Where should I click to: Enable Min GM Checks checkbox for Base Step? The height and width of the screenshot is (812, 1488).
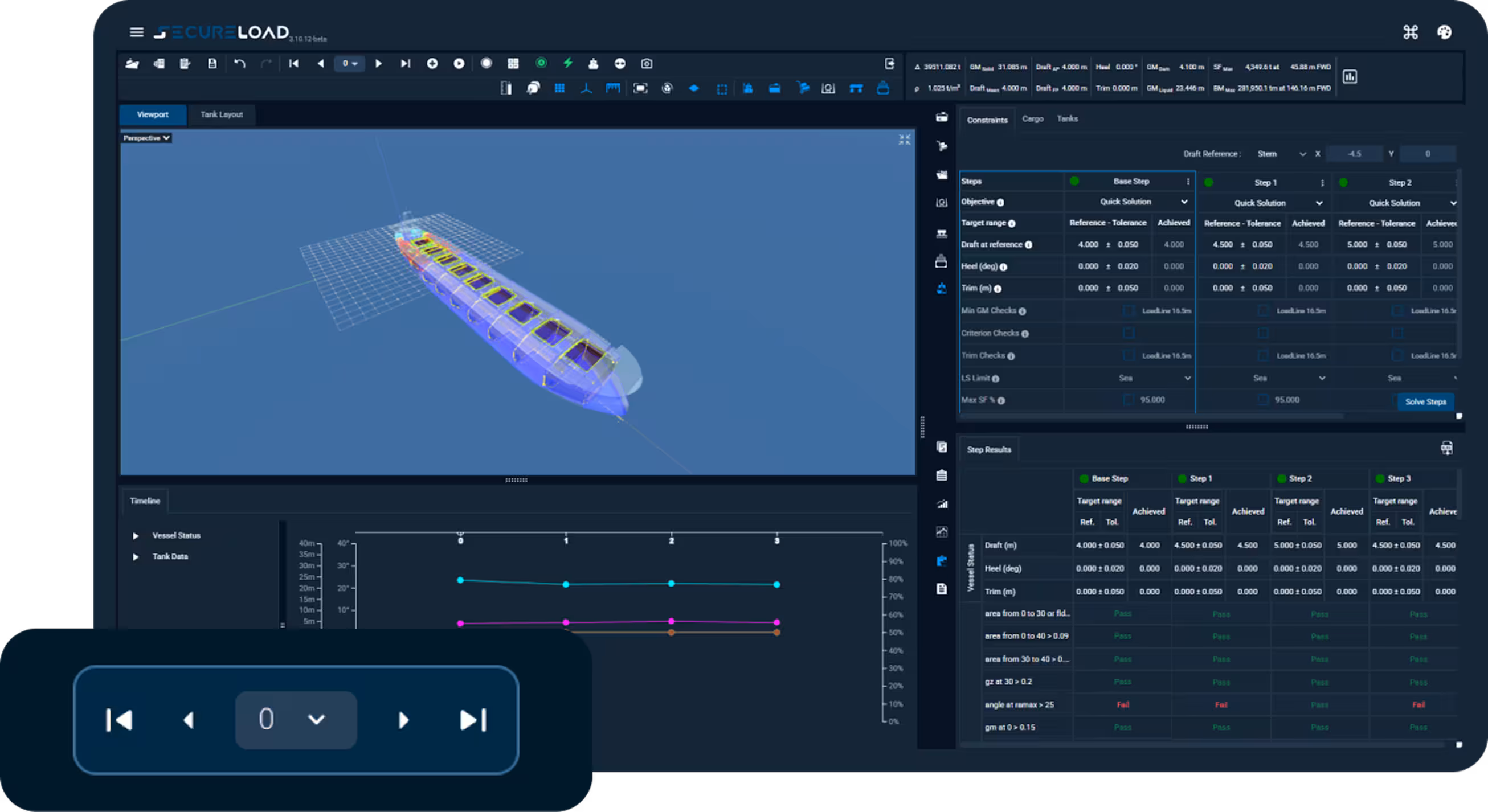click(1128, 311)
